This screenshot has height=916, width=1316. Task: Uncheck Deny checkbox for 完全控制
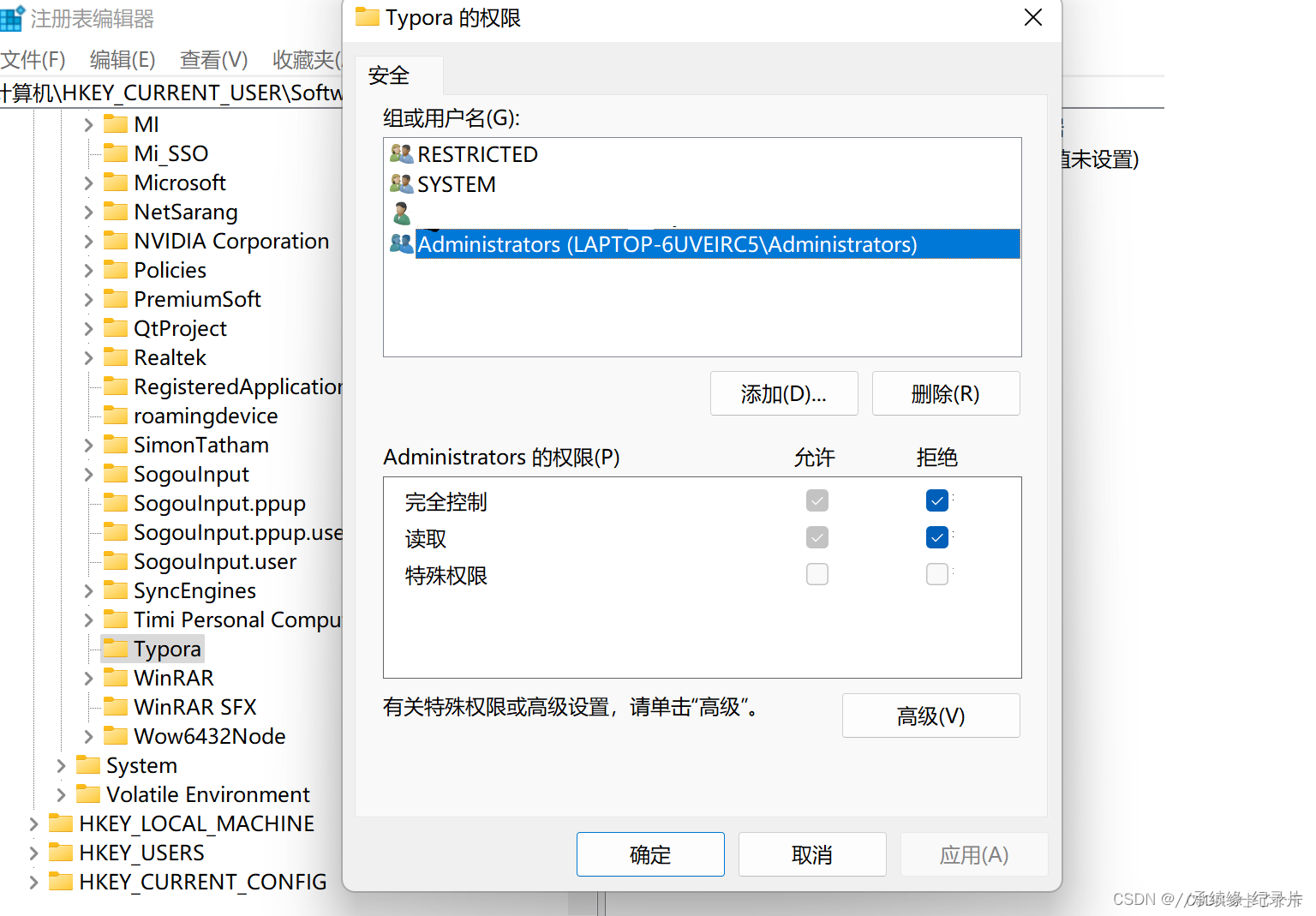point(937,500)
